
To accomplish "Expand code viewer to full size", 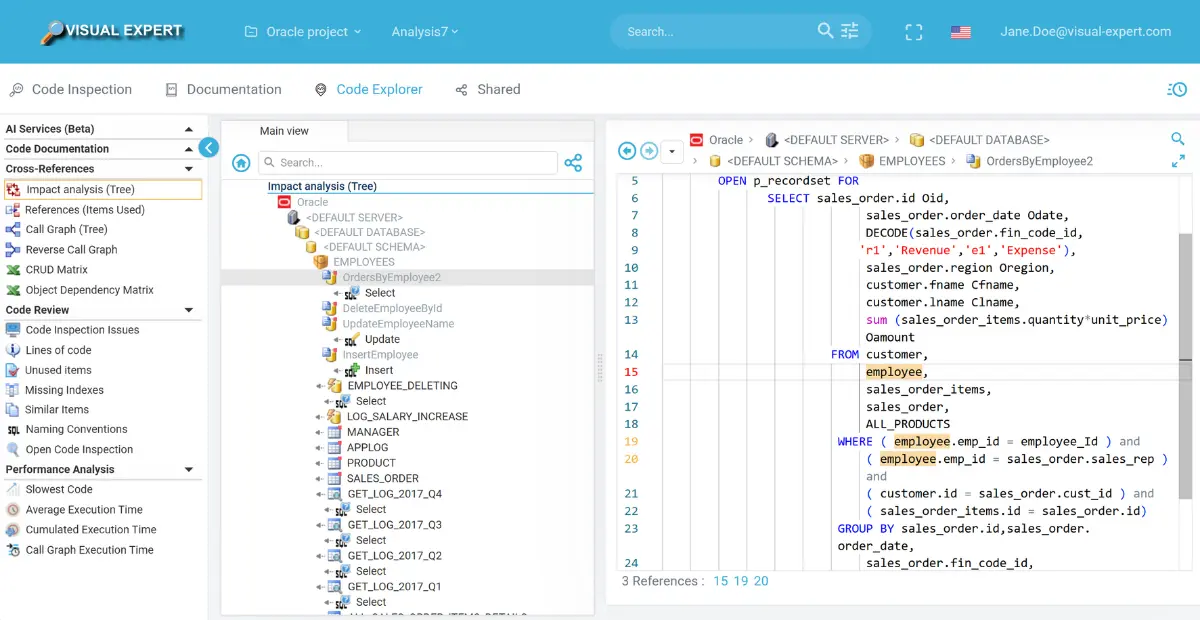I will coord(1178,160).
